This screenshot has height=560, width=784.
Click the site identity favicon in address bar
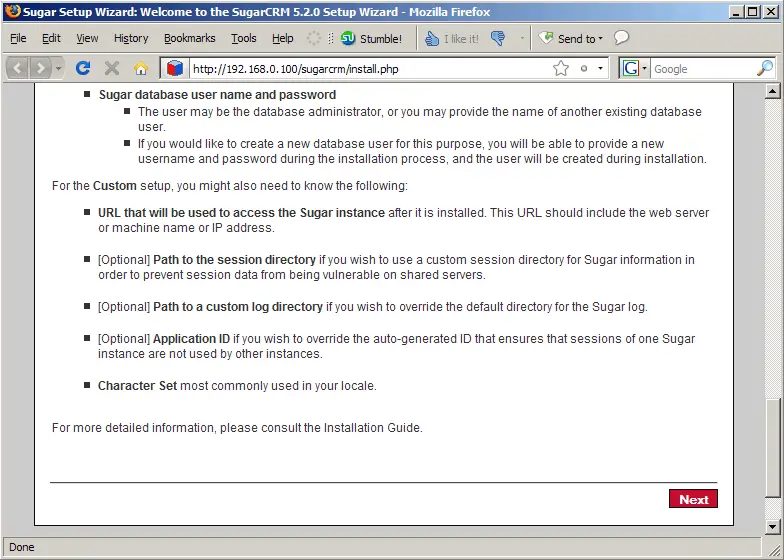click(x=174, y=68)
